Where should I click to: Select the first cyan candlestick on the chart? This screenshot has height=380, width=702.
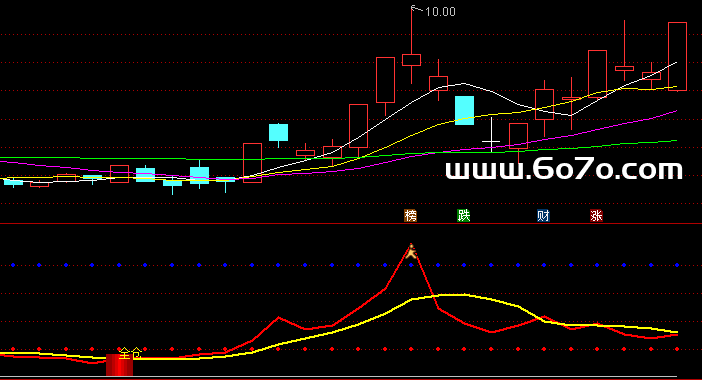[x=13, y=182]
